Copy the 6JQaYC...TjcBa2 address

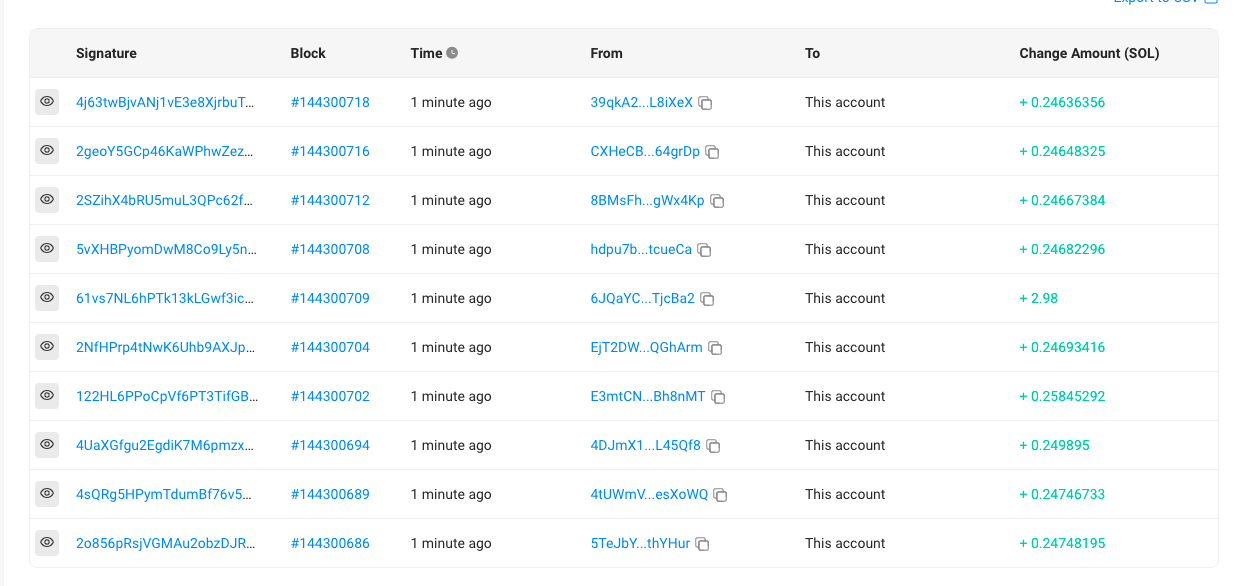[707, 299]
